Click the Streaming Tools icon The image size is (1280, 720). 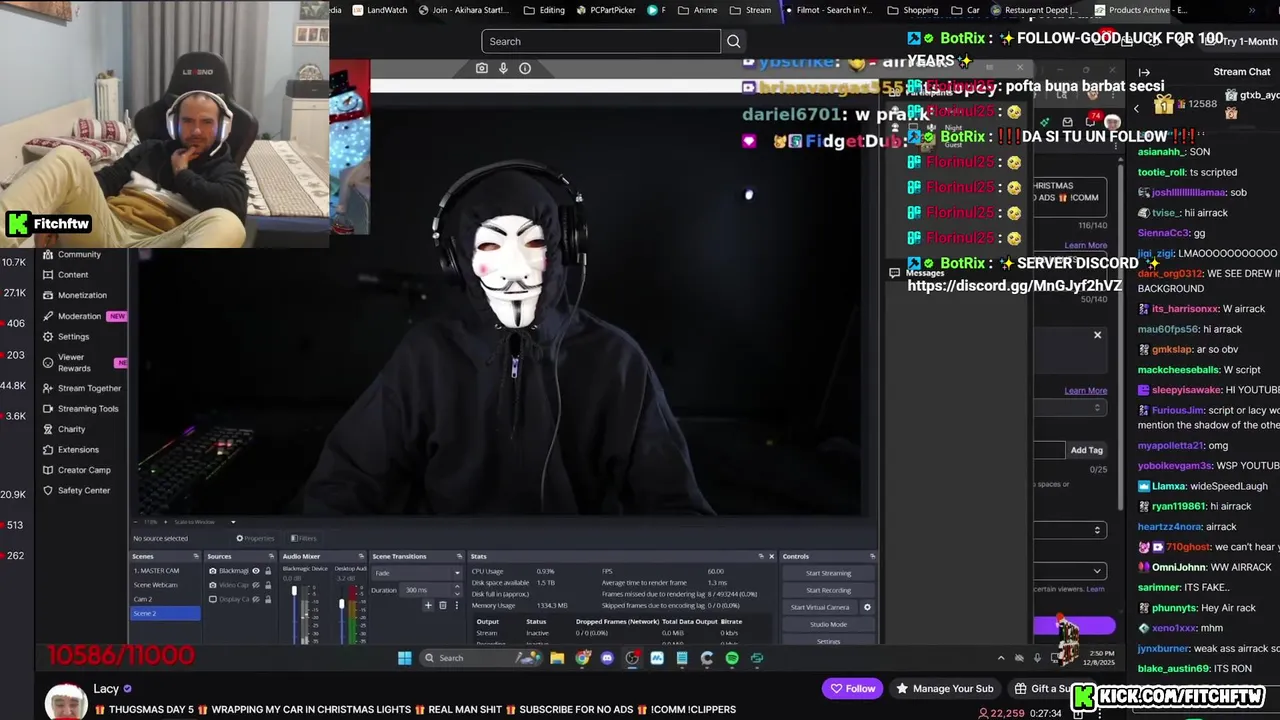tap(48, 408)
